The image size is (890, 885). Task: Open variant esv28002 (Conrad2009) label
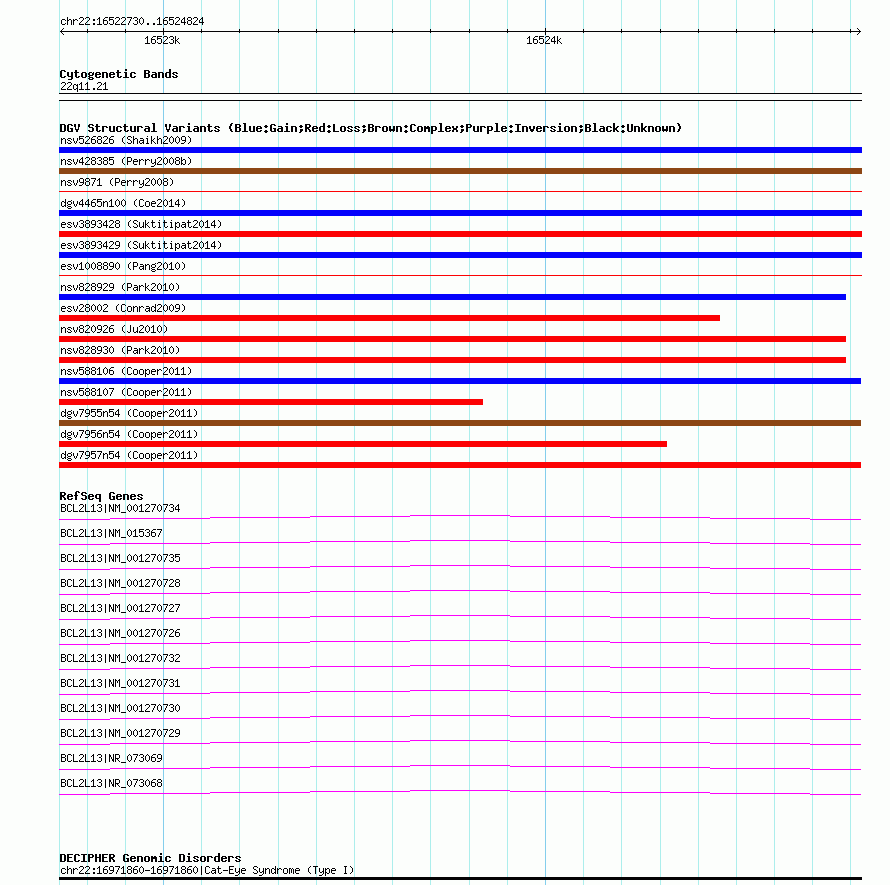123,308
